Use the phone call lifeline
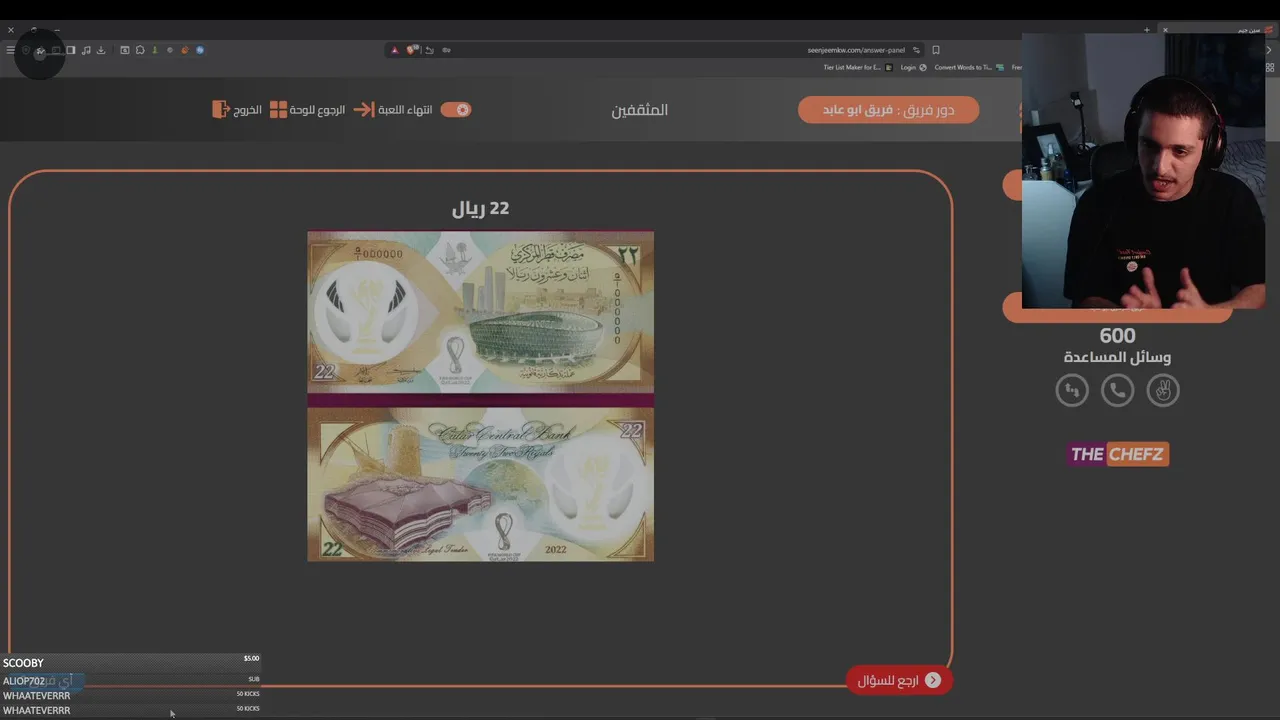The image size is (1280, 720). [x=1117, y=390]
